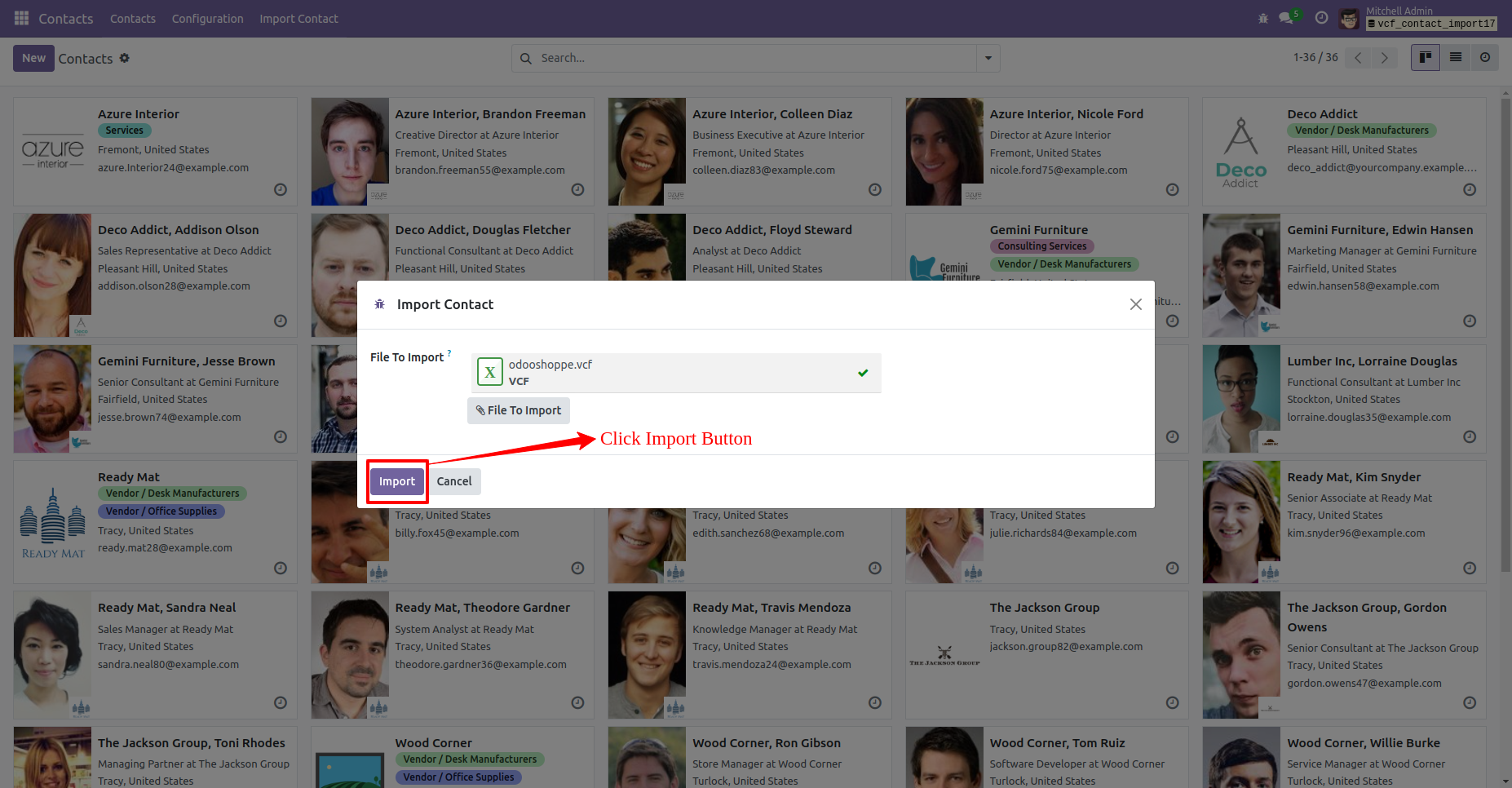Close the Import Contact dialog

coord(1135,304)
